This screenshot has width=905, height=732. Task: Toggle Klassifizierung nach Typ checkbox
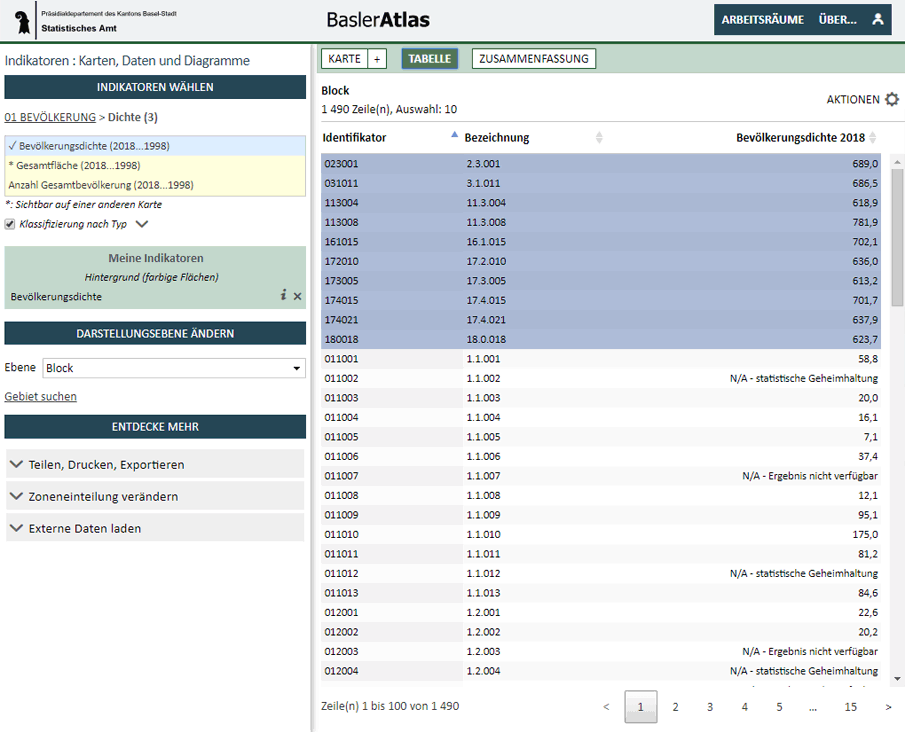(x=10, y=224)
